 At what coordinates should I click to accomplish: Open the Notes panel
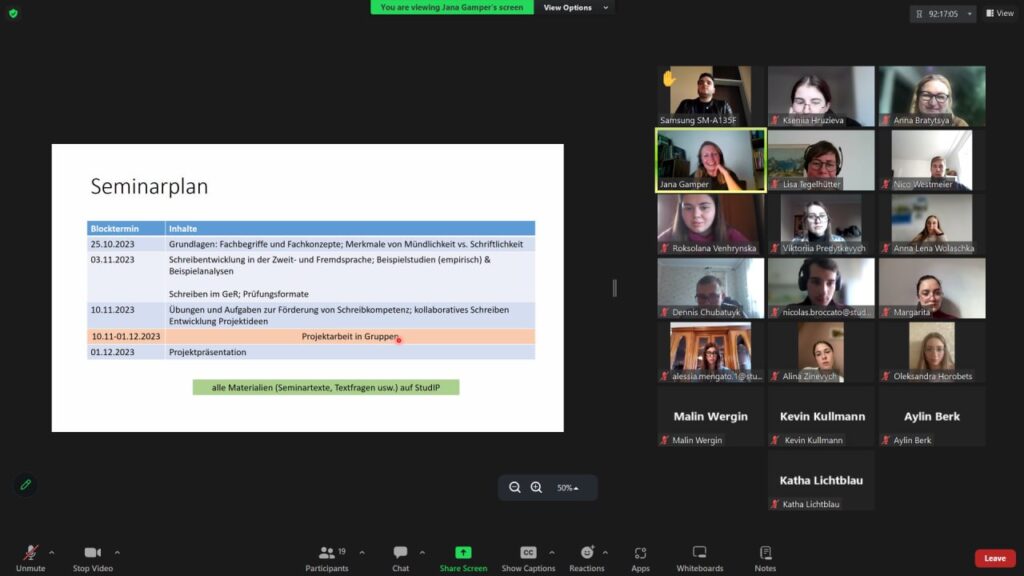point(765,558)
